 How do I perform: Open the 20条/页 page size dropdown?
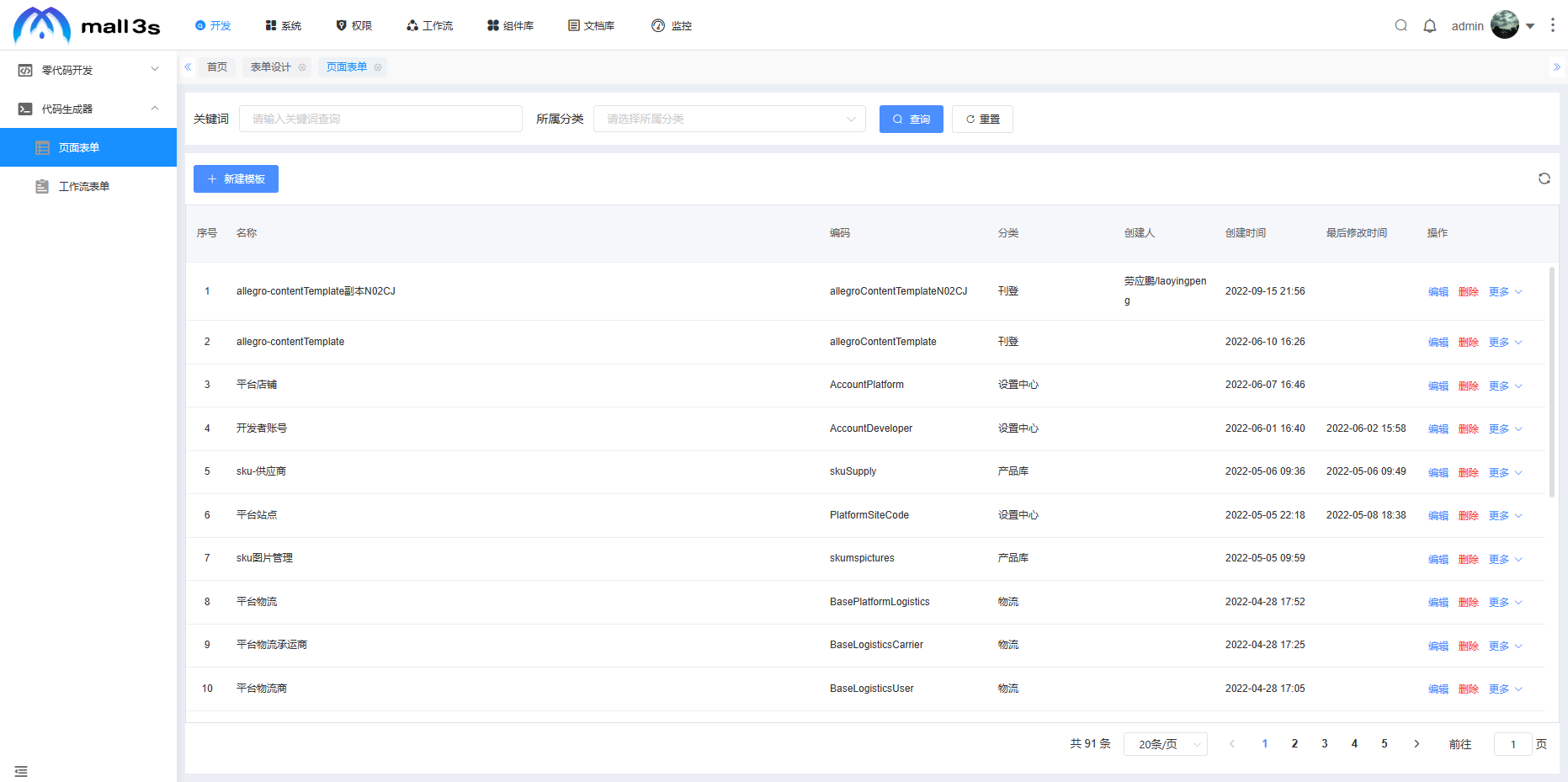1166,744
